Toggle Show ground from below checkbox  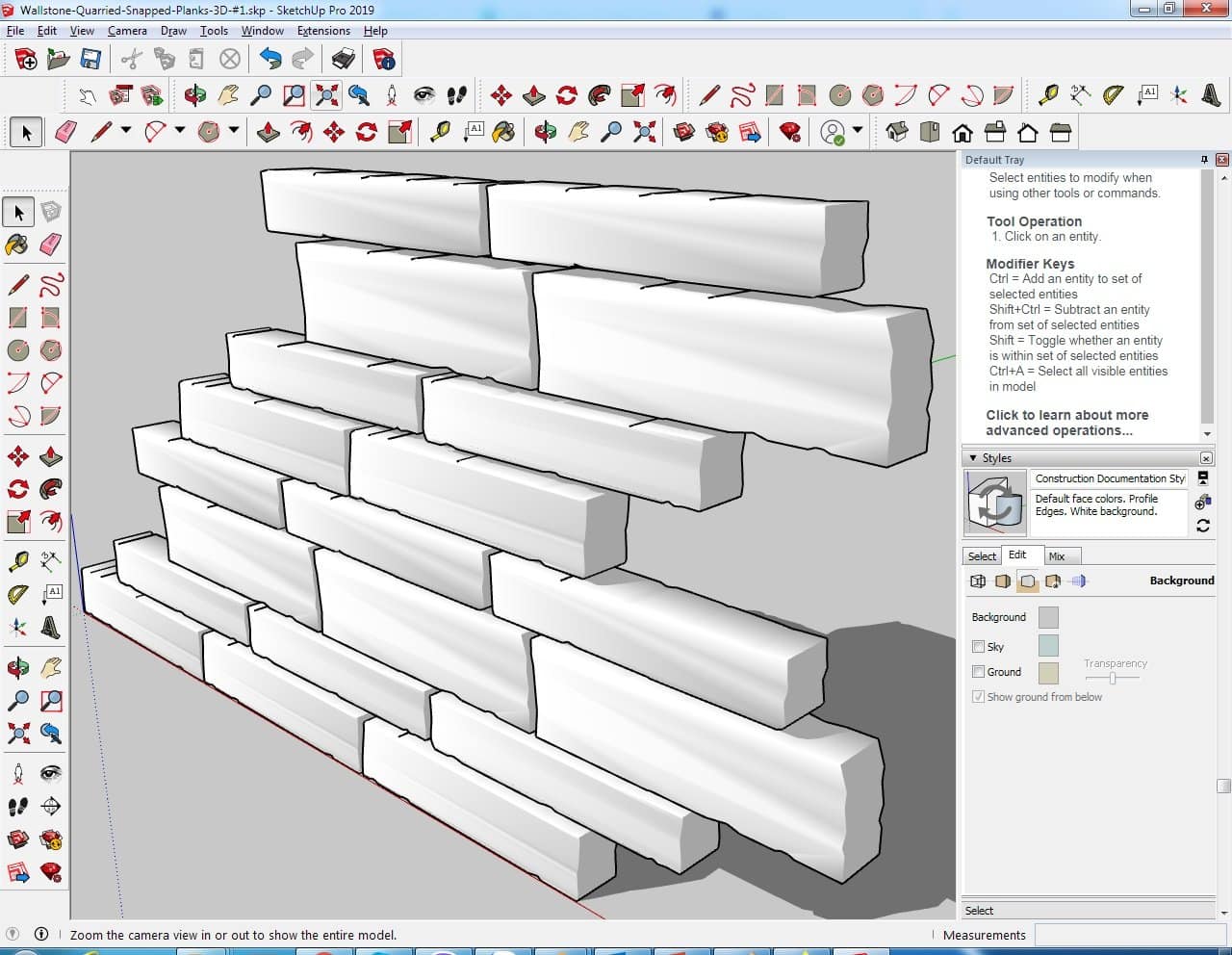click(978, 697)
